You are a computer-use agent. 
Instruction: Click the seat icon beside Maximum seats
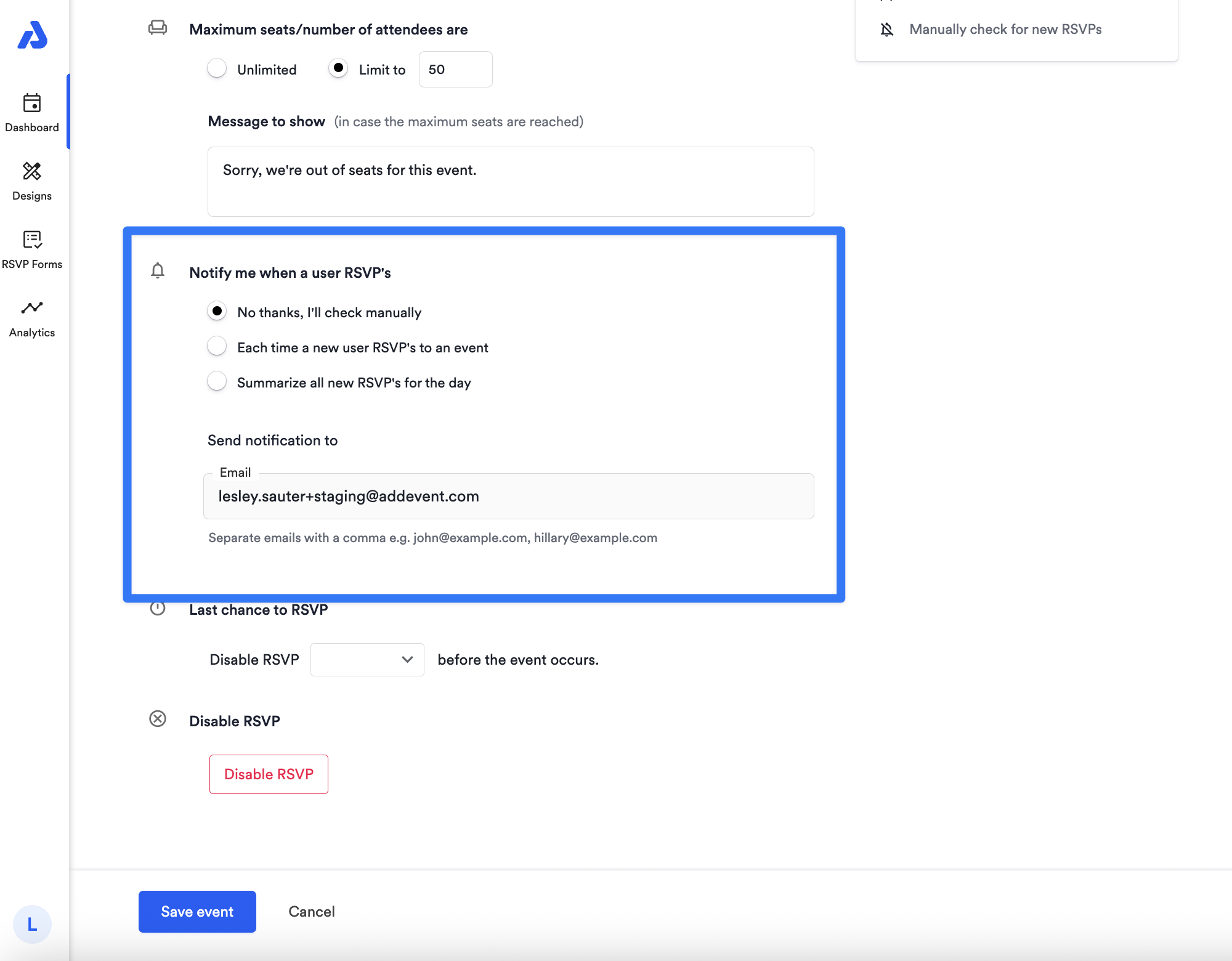coord(158,28)
